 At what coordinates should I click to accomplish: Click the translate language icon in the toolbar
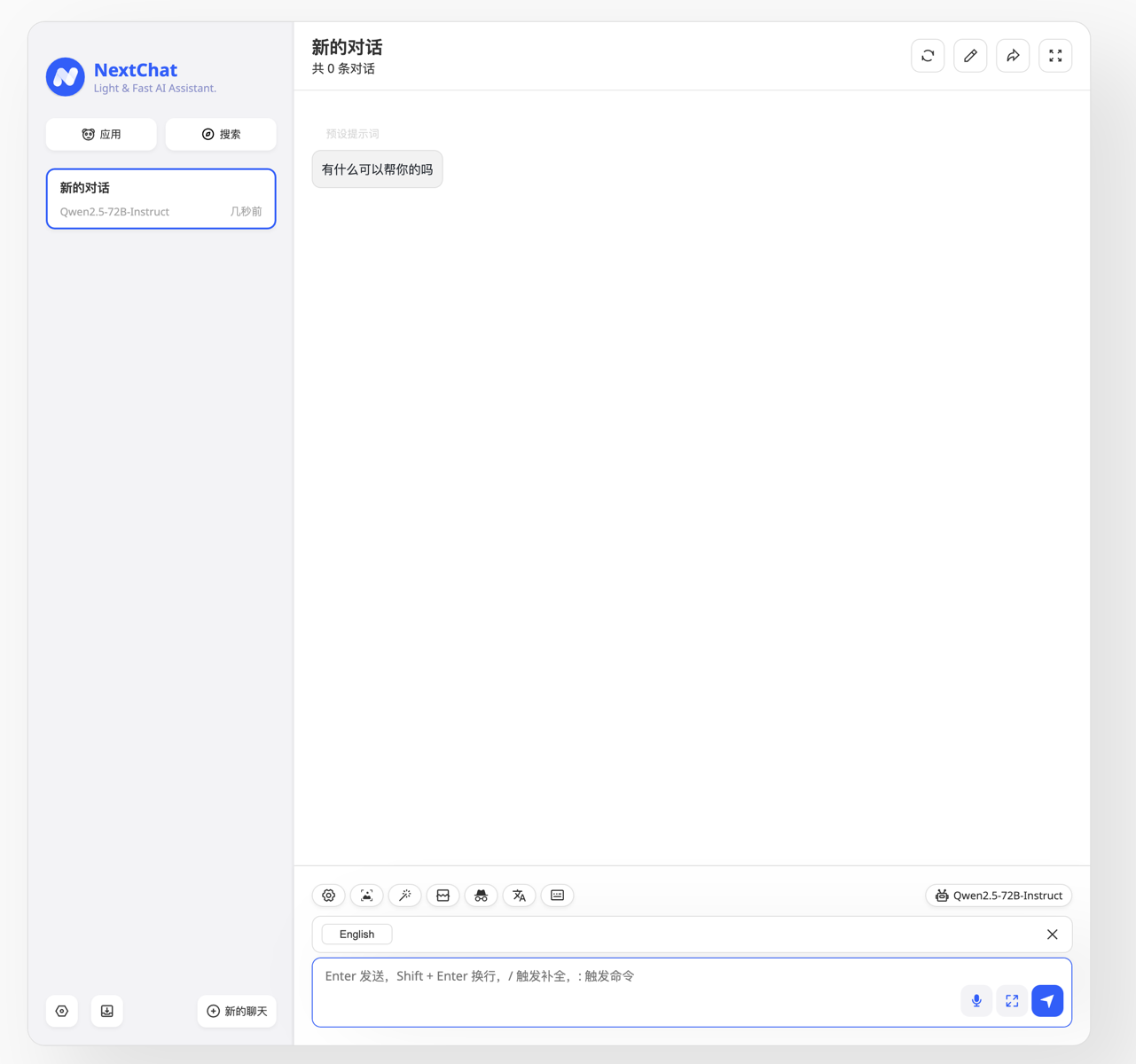click(x=520, y=896)
